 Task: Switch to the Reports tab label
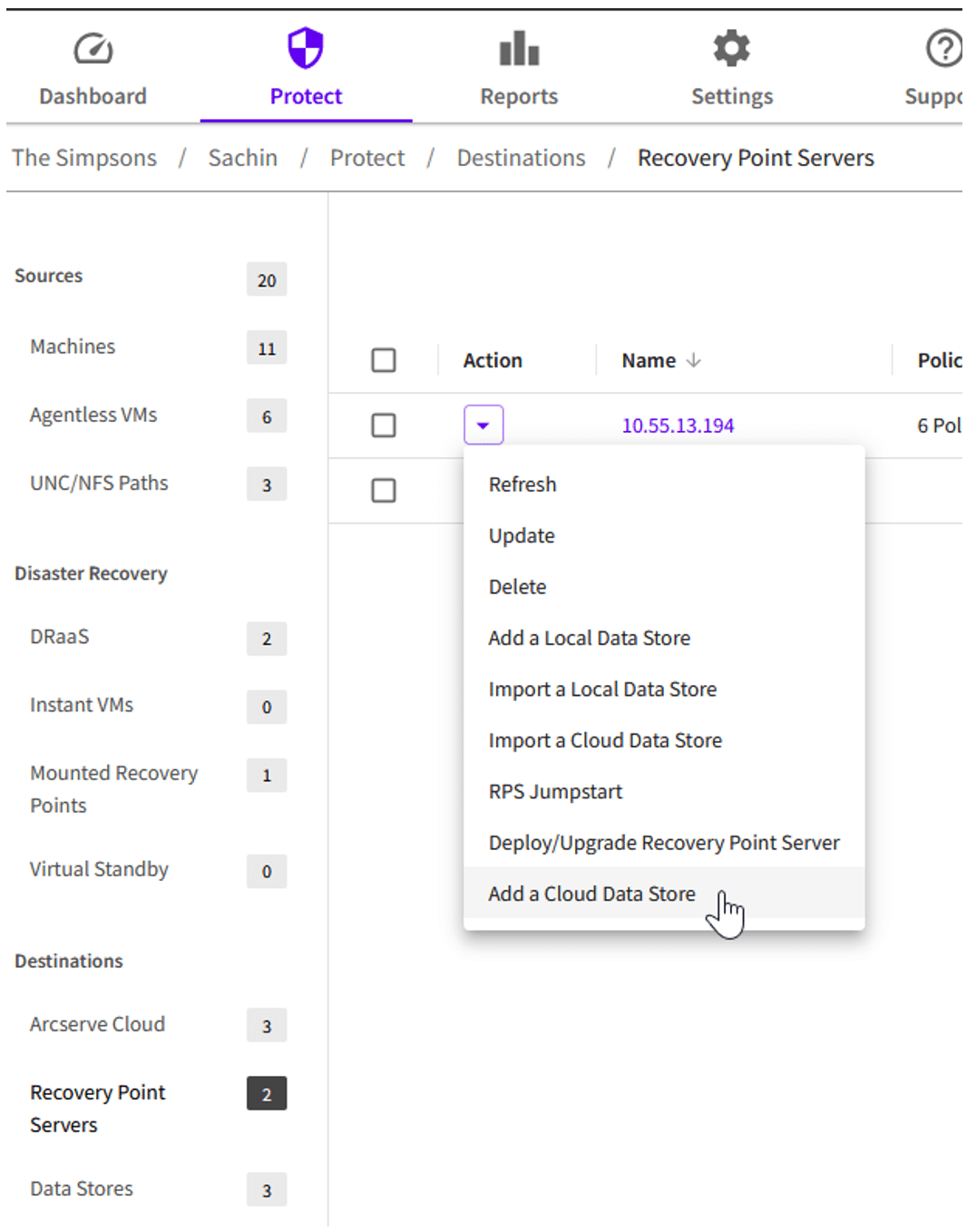pos(519,96)
